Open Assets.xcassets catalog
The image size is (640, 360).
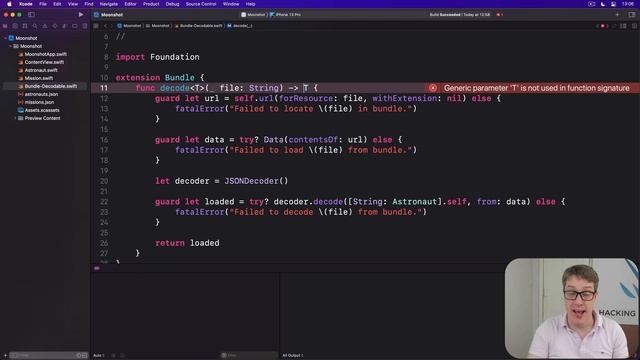[42, 110]
